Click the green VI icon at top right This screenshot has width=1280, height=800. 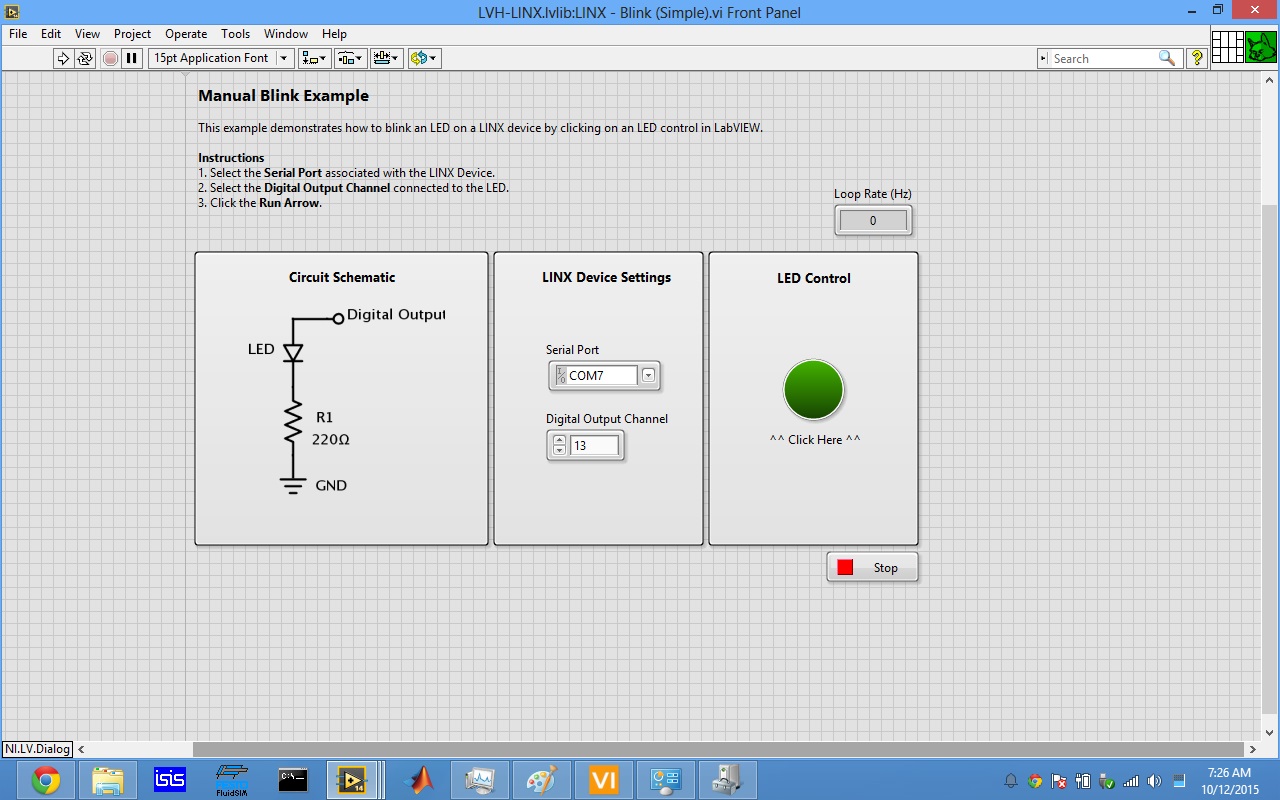pos(1261,47)
